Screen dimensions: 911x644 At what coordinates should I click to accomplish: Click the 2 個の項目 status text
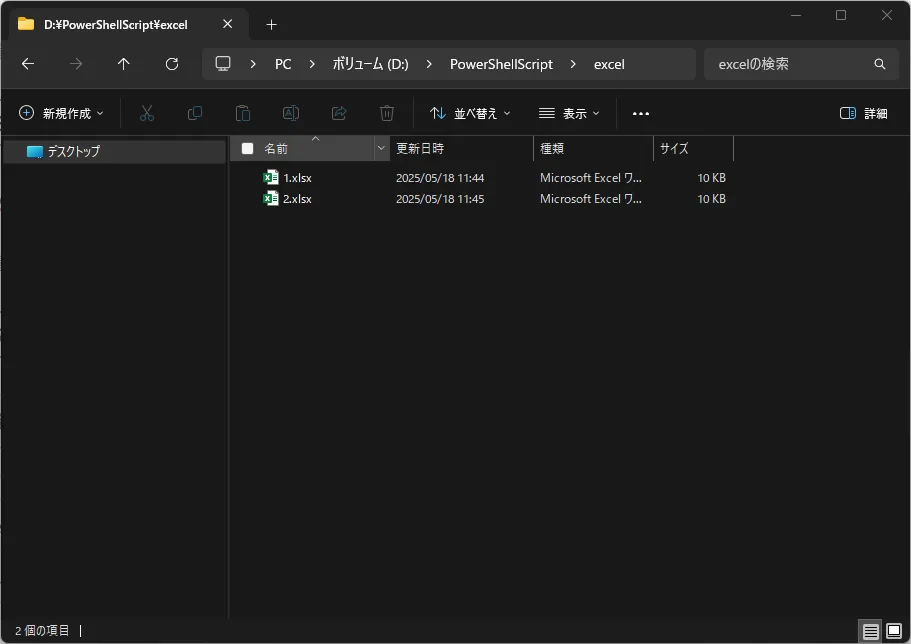(x=42, y=631)
